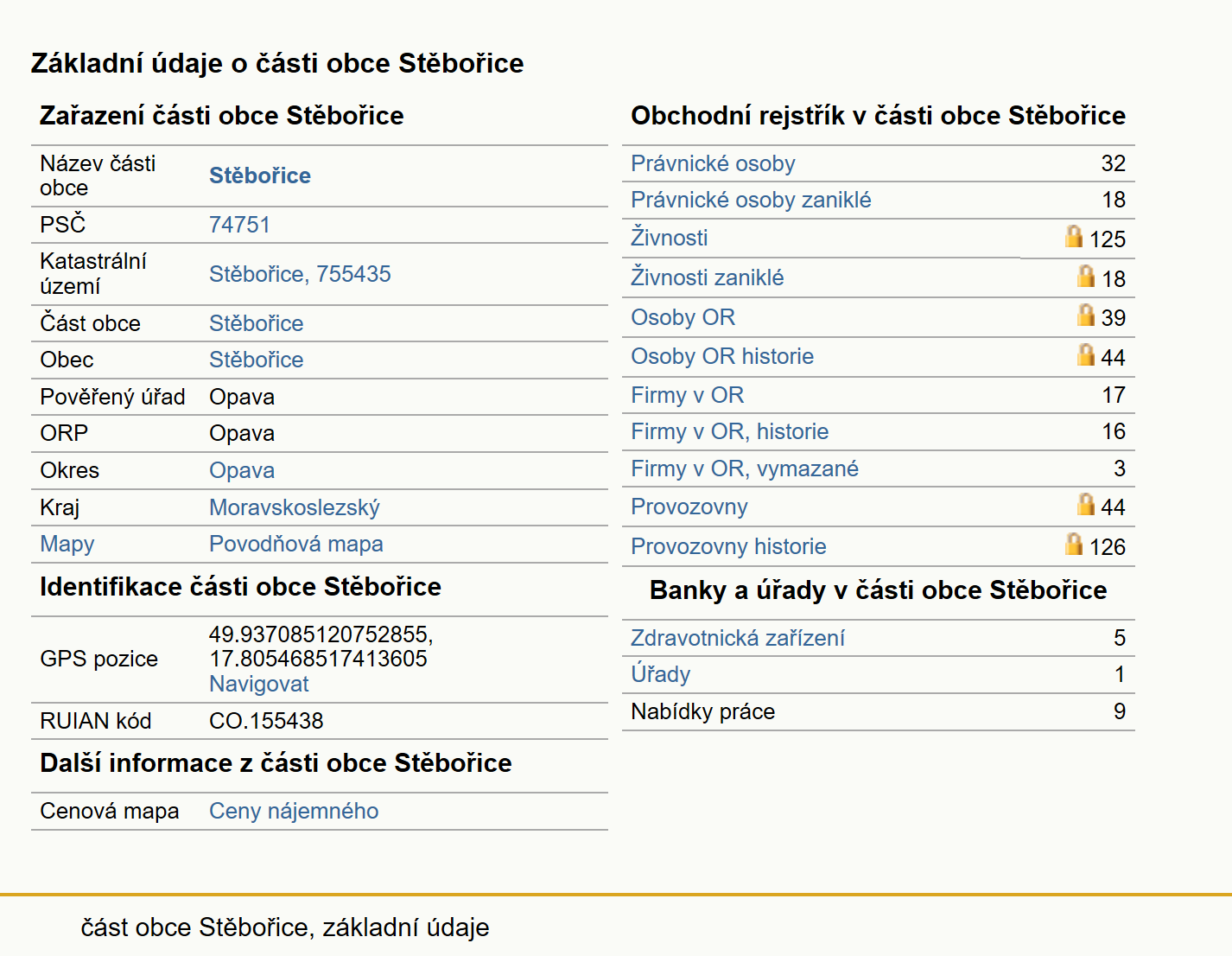Click the padlock in Osoby OR historie row
Screen dimensions: 1232x956
[1086, 354]
